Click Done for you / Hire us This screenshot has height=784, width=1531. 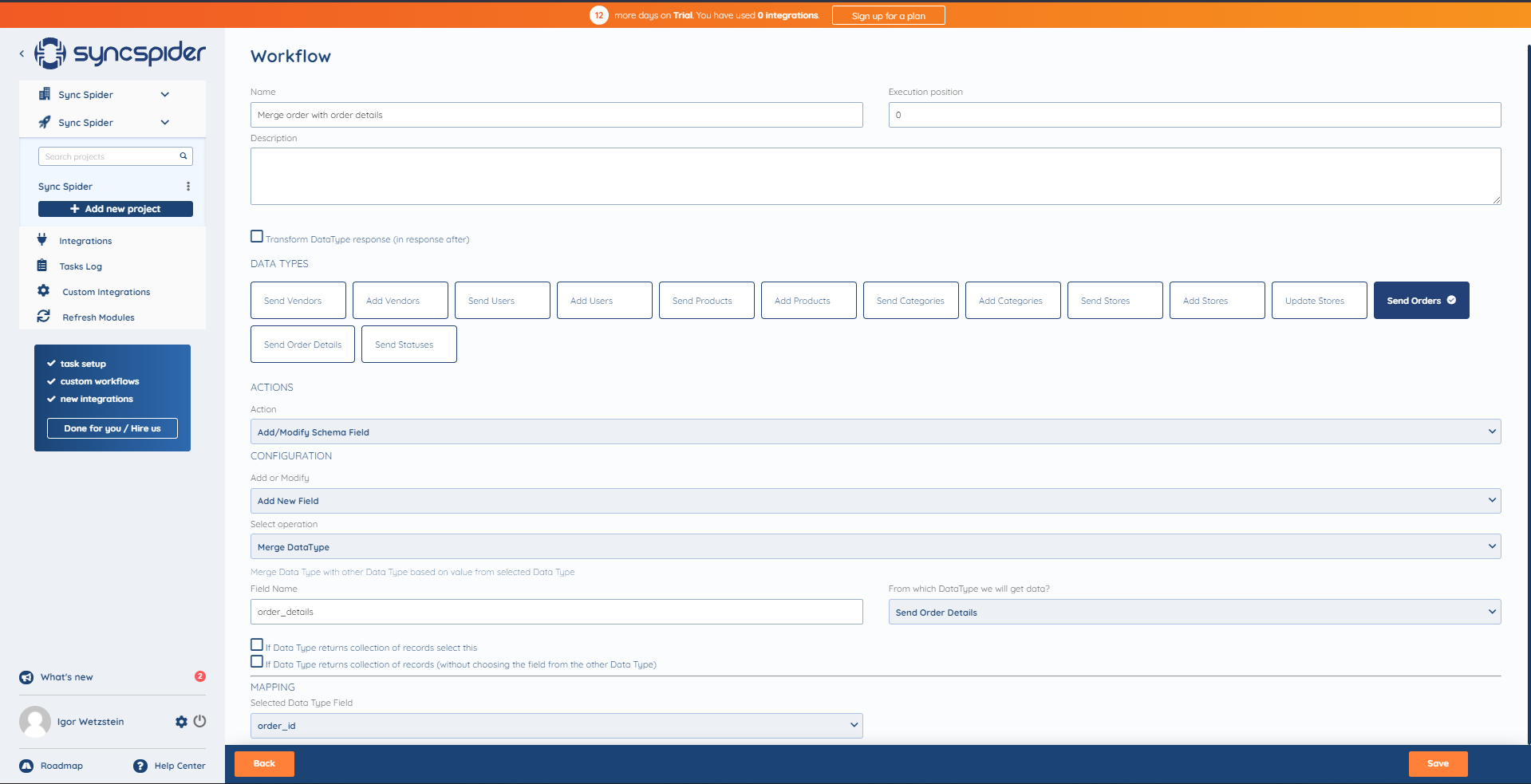(112, 428)
